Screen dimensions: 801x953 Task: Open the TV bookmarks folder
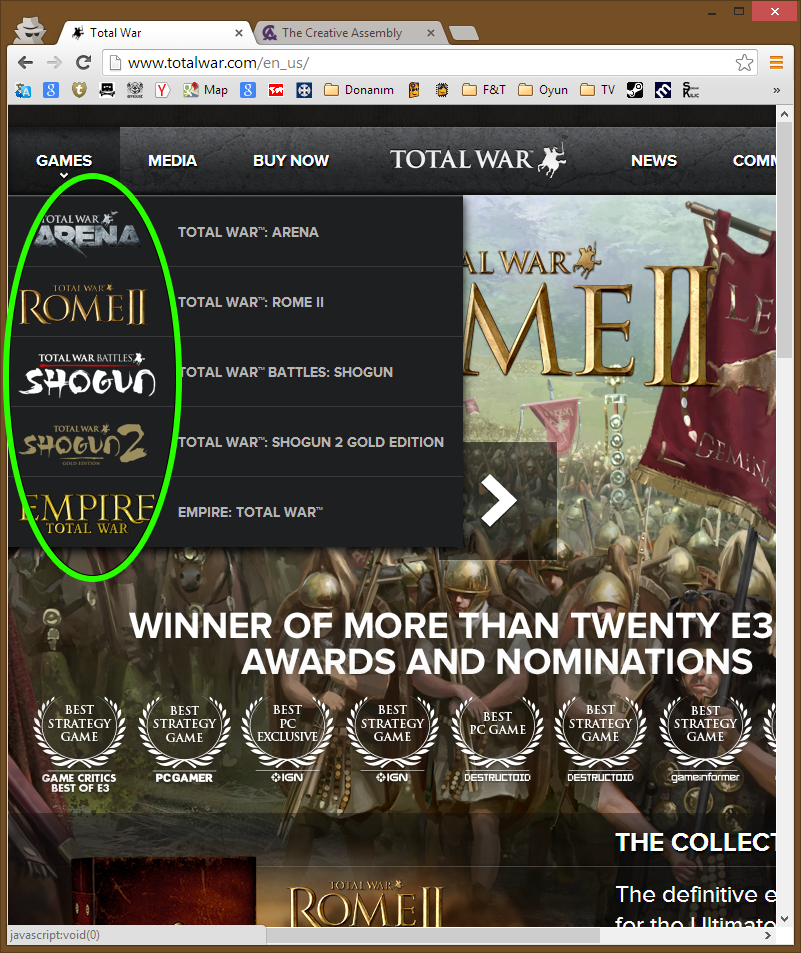597,91
